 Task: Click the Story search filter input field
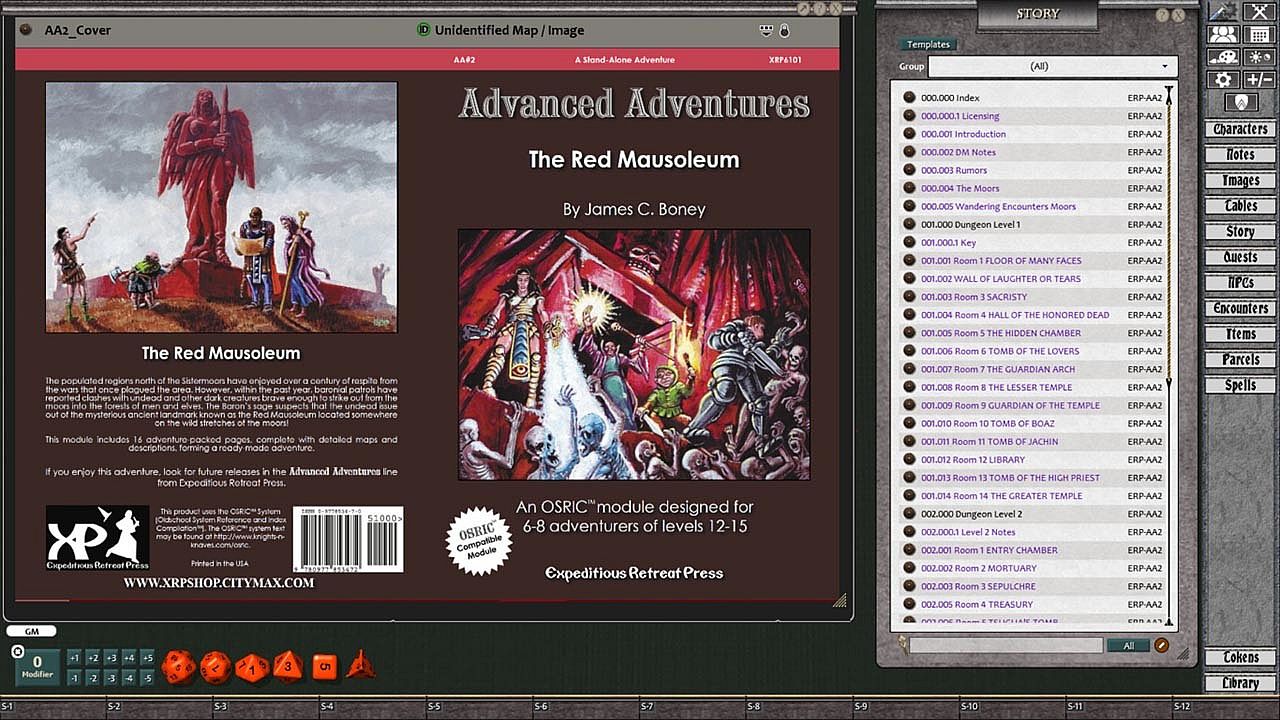pos(1006,646)
